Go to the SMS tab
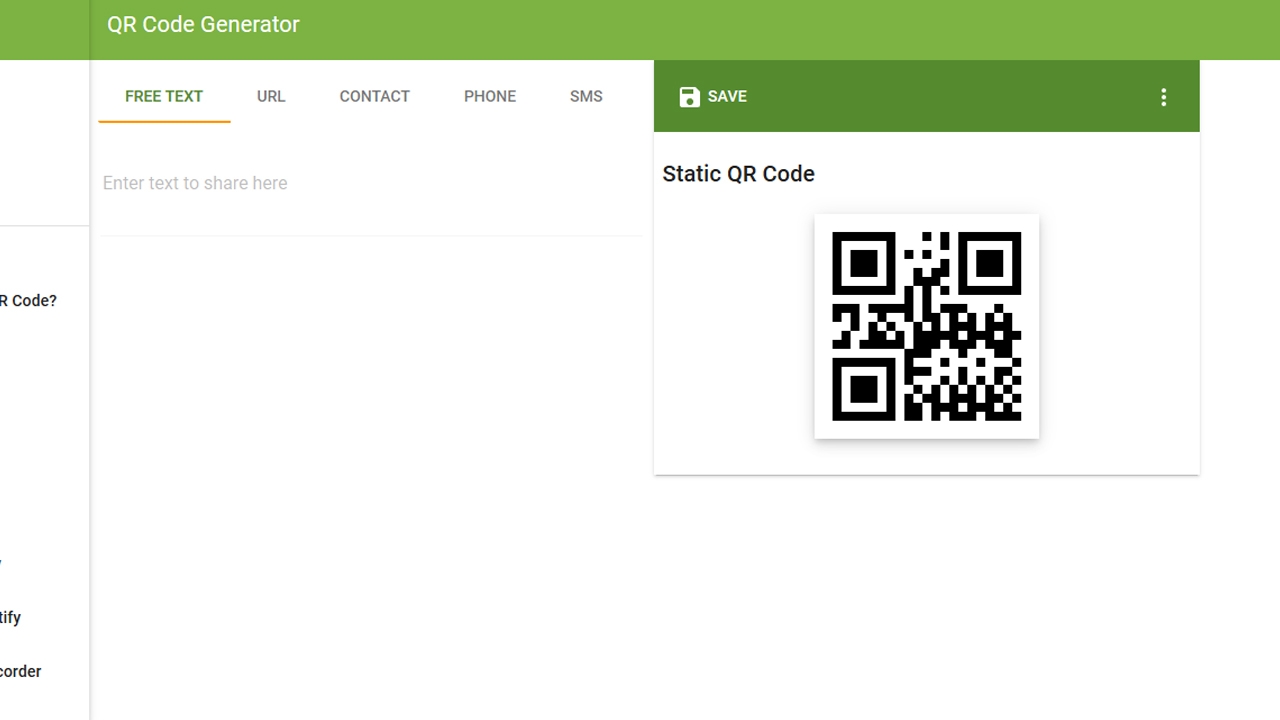The height and width of the screenshot is (720, 1280). [x=586, y=96]
